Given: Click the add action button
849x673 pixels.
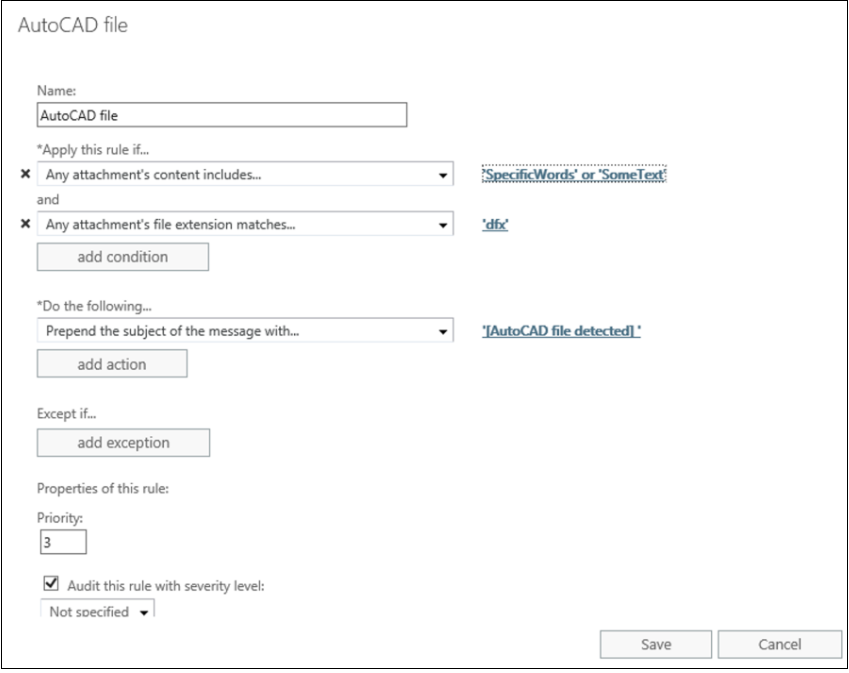Looking at the screenshot, I should pyautogui.click(x=112, y=364).
